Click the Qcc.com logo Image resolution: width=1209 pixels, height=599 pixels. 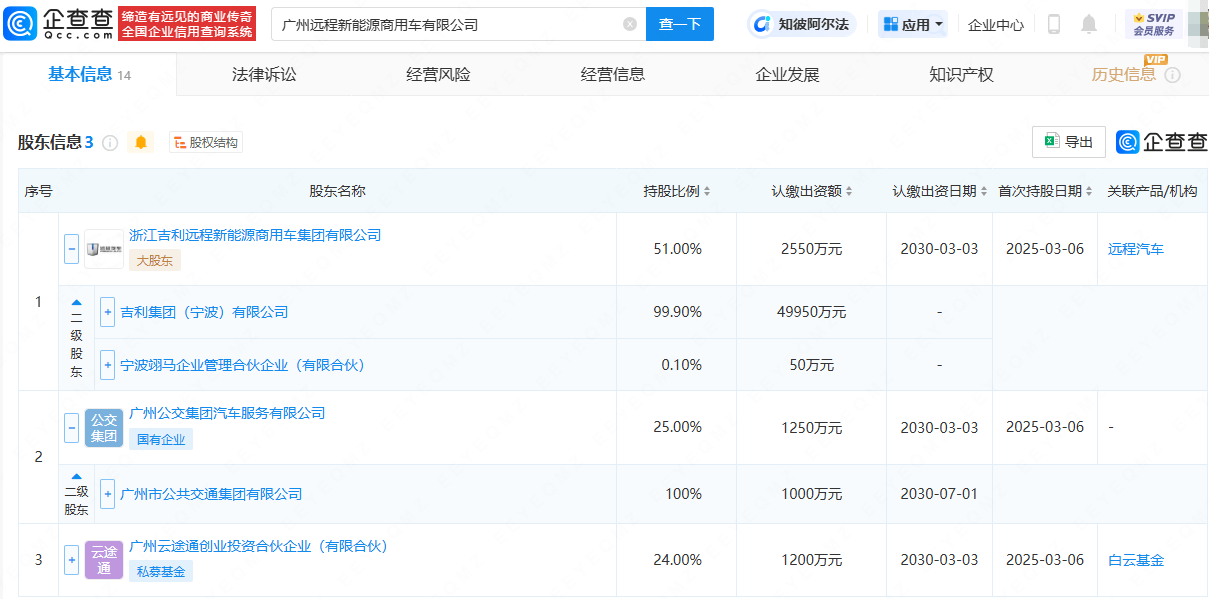click(x=58, y=23)
